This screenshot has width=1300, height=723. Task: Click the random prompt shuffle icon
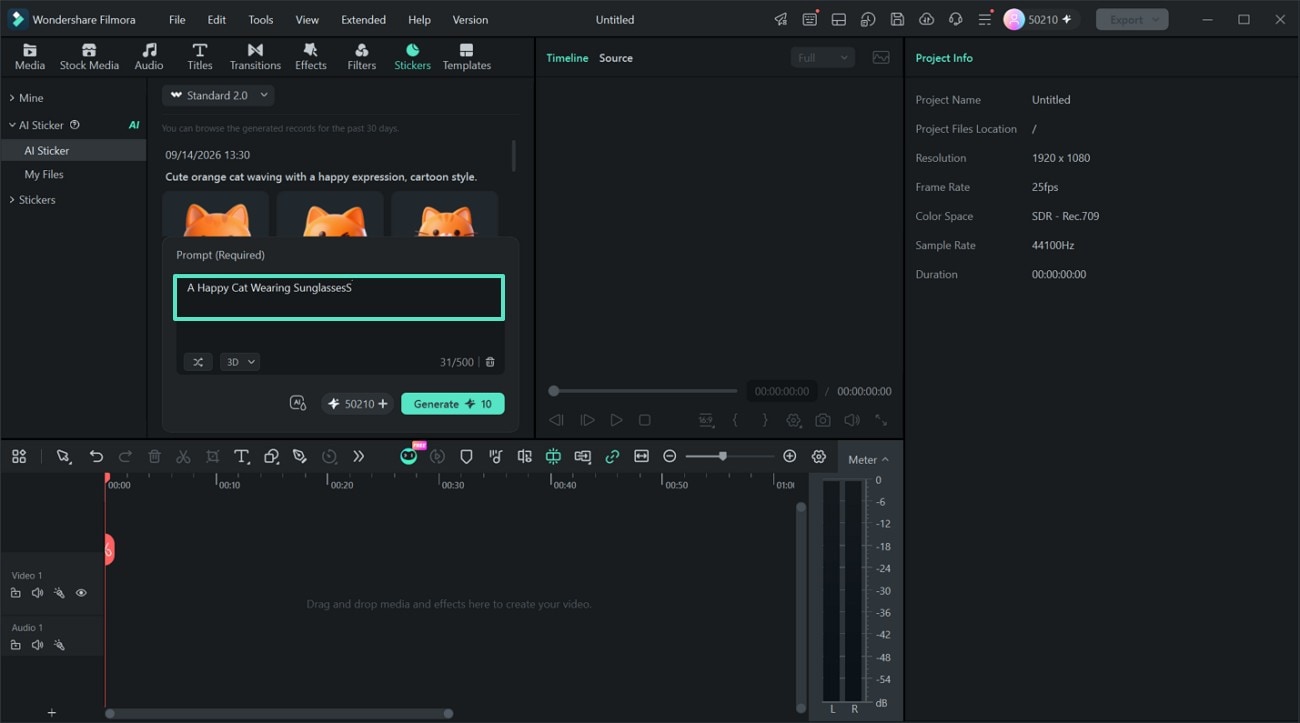pos(198,362)
